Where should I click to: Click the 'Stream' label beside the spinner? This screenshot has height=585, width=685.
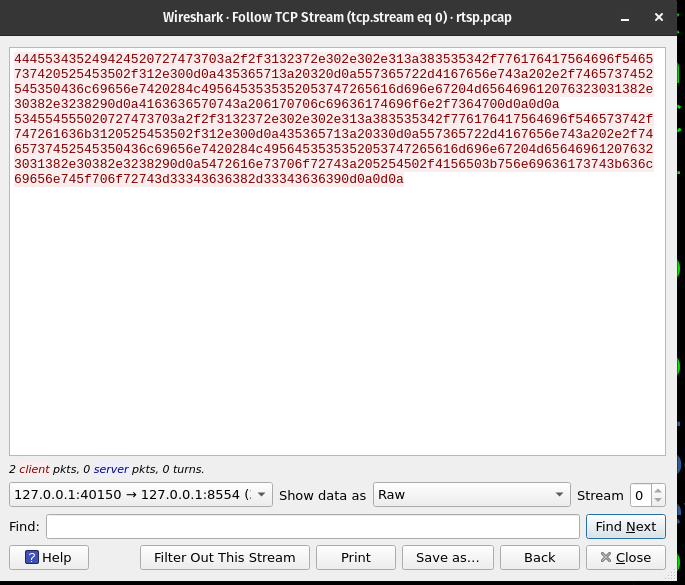point(599,495)
